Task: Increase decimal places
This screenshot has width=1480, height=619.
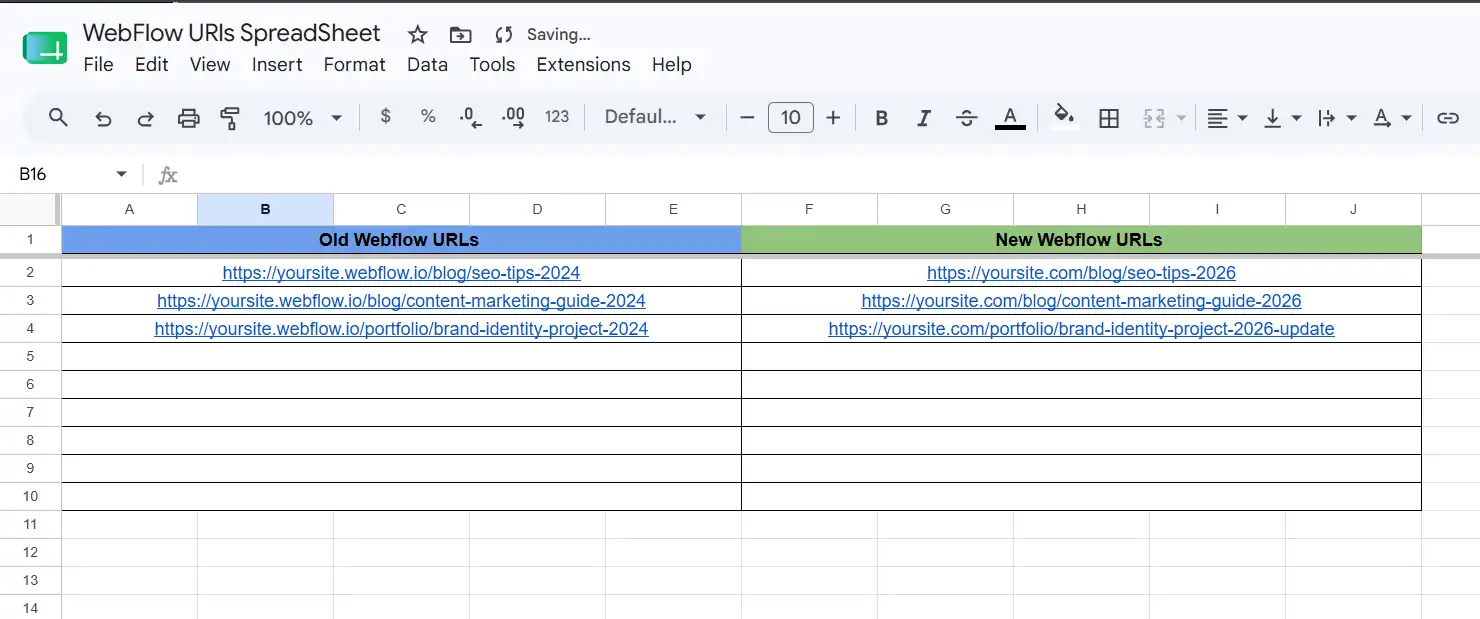Action: (513, 118)
